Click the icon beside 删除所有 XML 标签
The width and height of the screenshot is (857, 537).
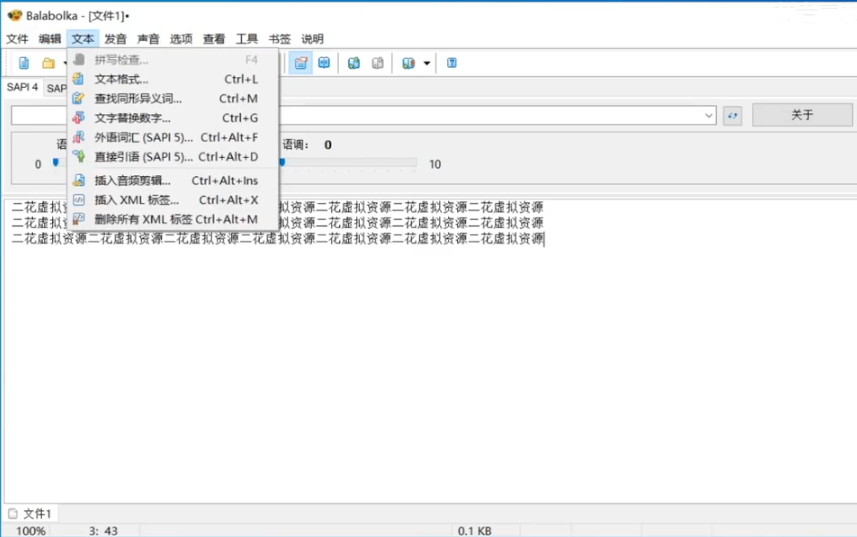79,219
